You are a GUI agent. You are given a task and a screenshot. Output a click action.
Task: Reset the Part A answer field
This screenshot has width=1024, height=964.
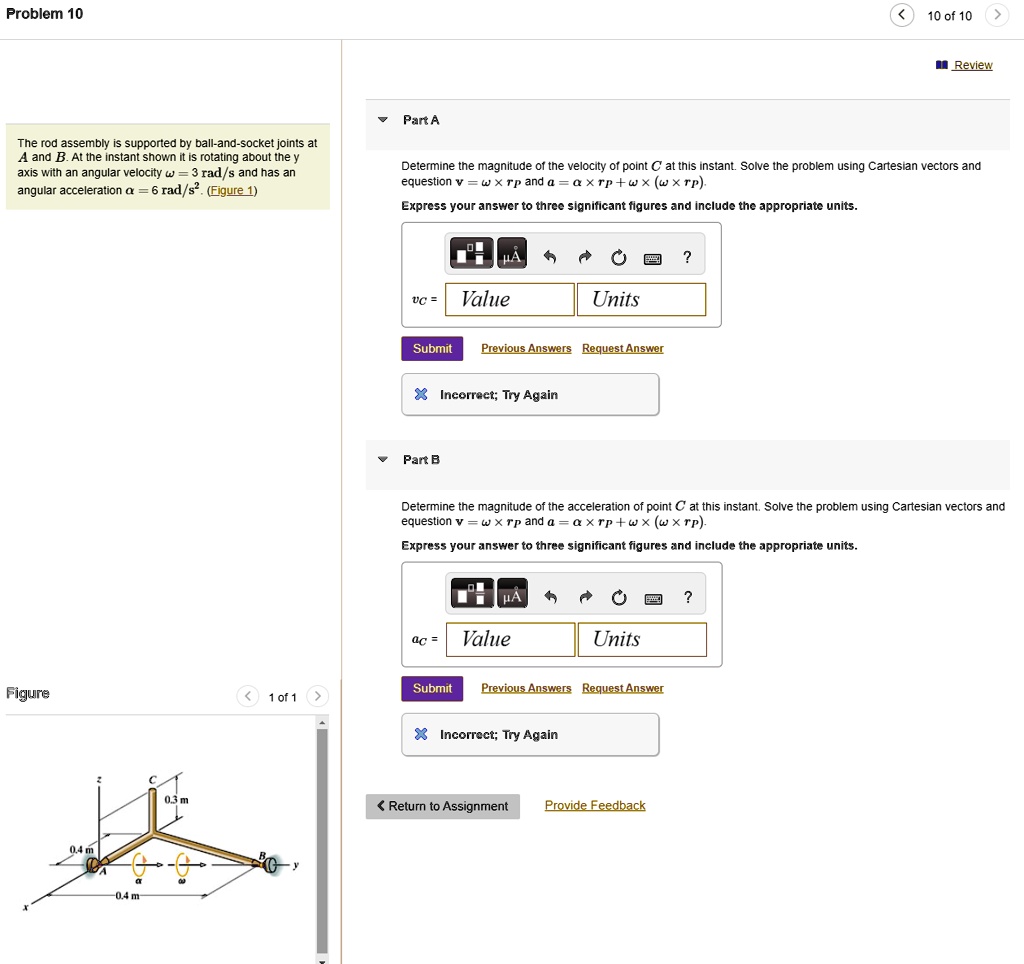[x=618, y=257]
